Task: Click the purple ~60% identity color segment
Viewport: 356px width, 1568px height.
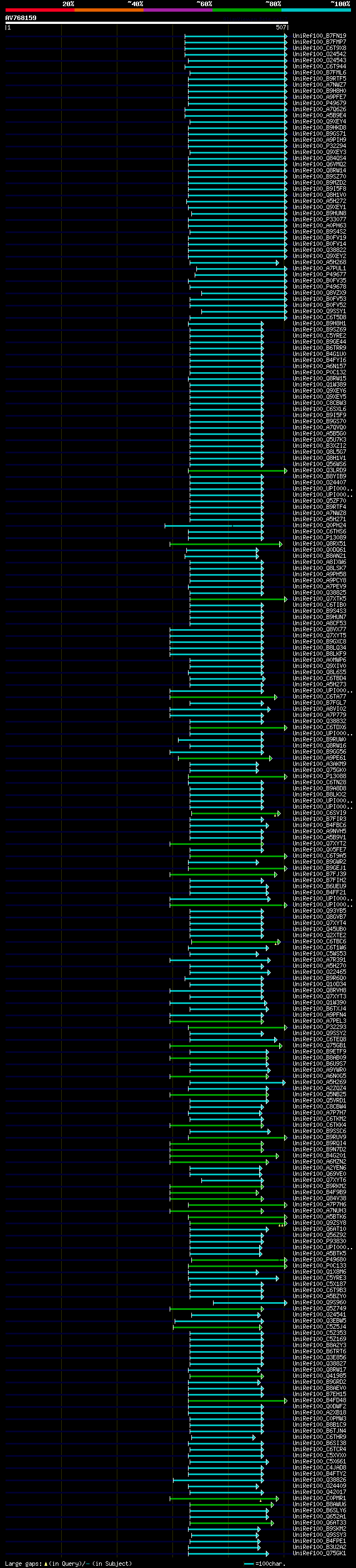Action: [x=177, y=10]
